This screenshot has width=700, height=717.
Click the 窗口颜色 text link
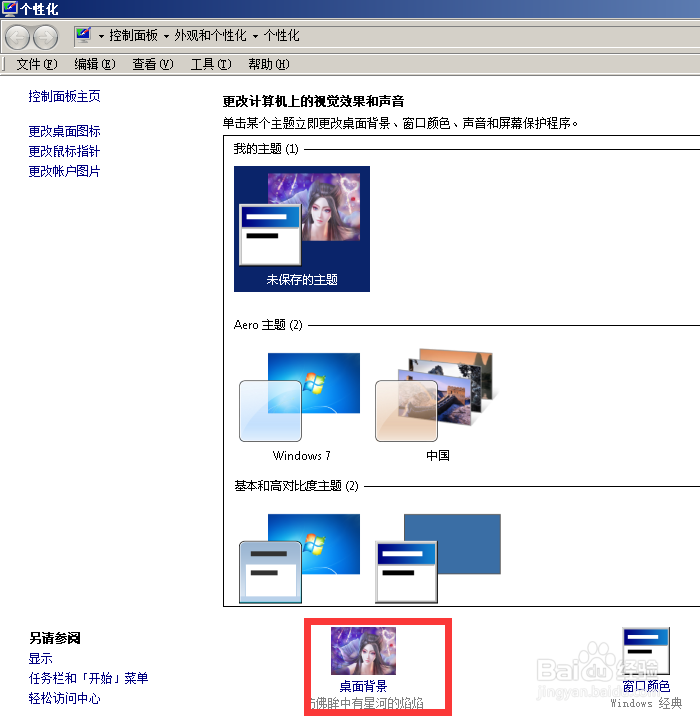click(x=646, y=686)
